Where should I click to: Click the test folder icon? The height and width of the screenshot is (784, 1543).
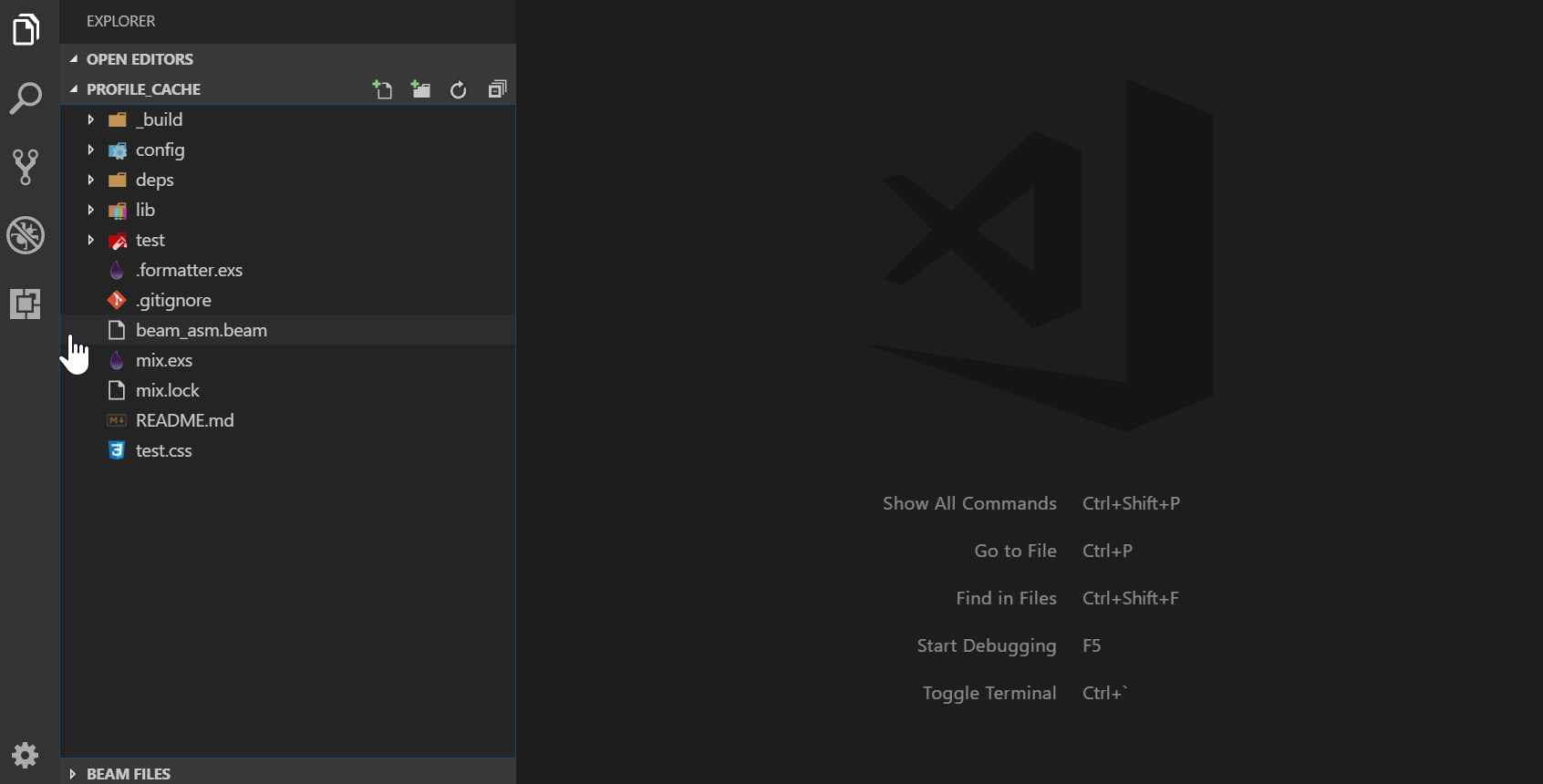point(118,241)
